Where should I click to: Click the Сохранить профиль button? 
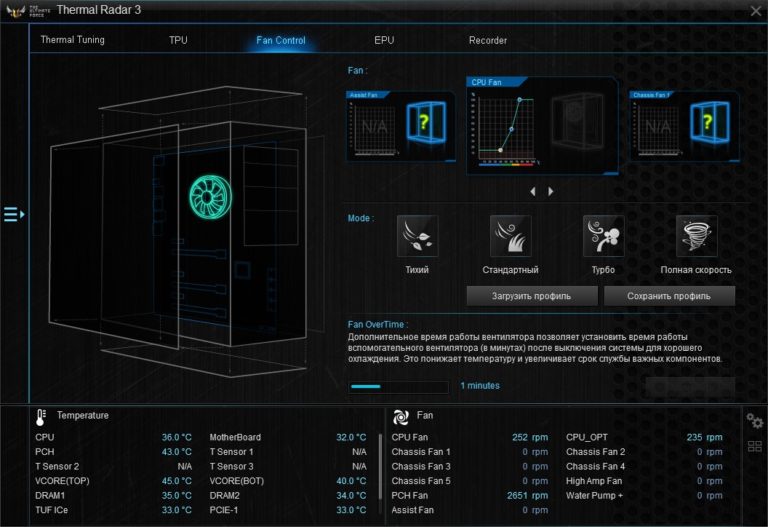pyautogui.click(x=669, y=296)
